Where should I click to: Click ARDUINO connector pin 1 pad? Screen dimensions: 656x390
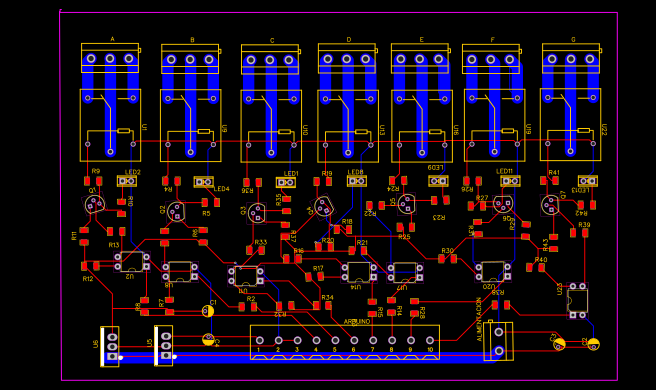click(260, 340)
